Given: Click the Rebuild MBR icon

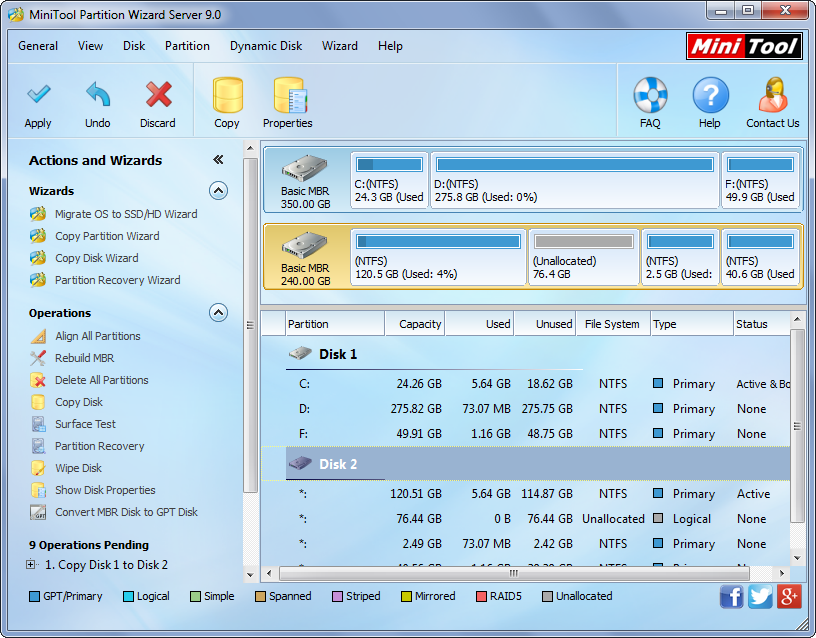Looking at the screenshot, I should click(38, 358).
